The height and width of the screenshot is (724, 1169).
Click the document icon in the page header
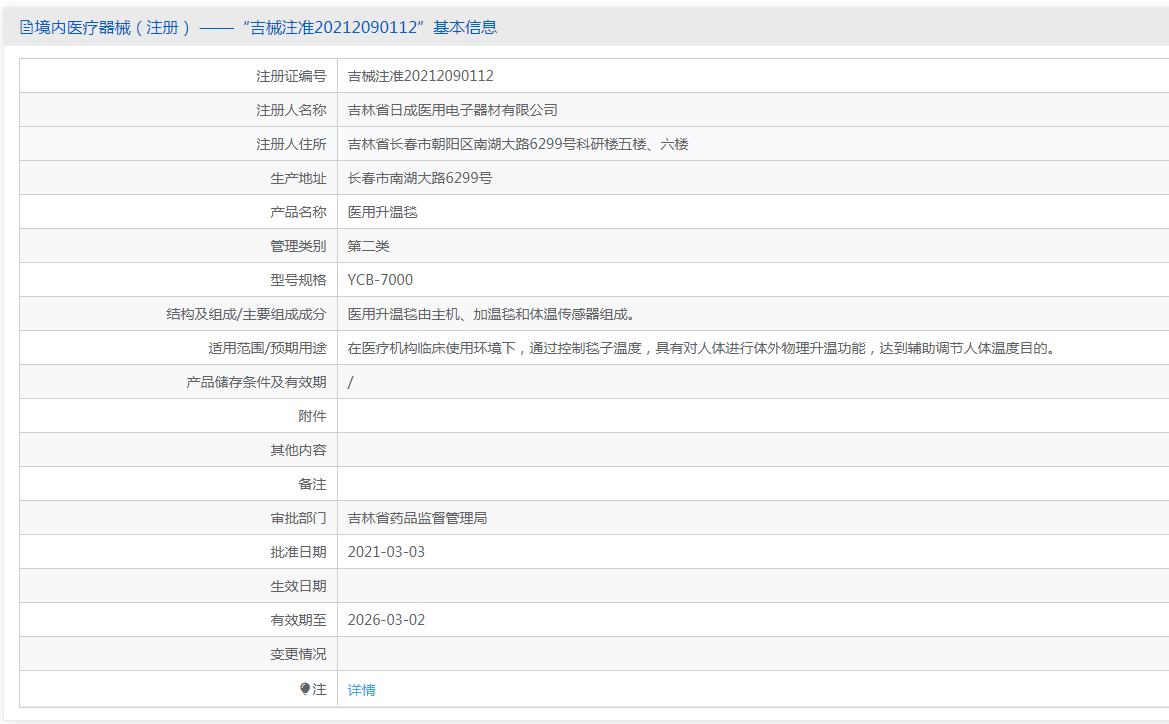[26, 28]
